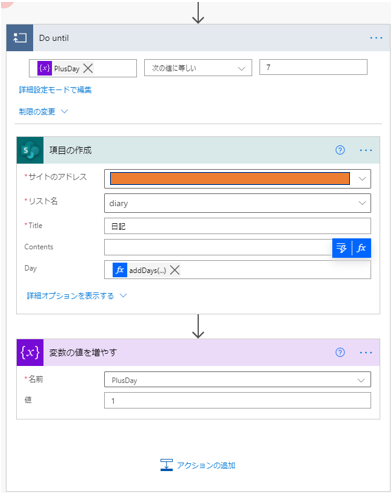This screenshot has width=391, height=493.
Task: Remove the PlusDay token from condition
Action: pos(88,68)
